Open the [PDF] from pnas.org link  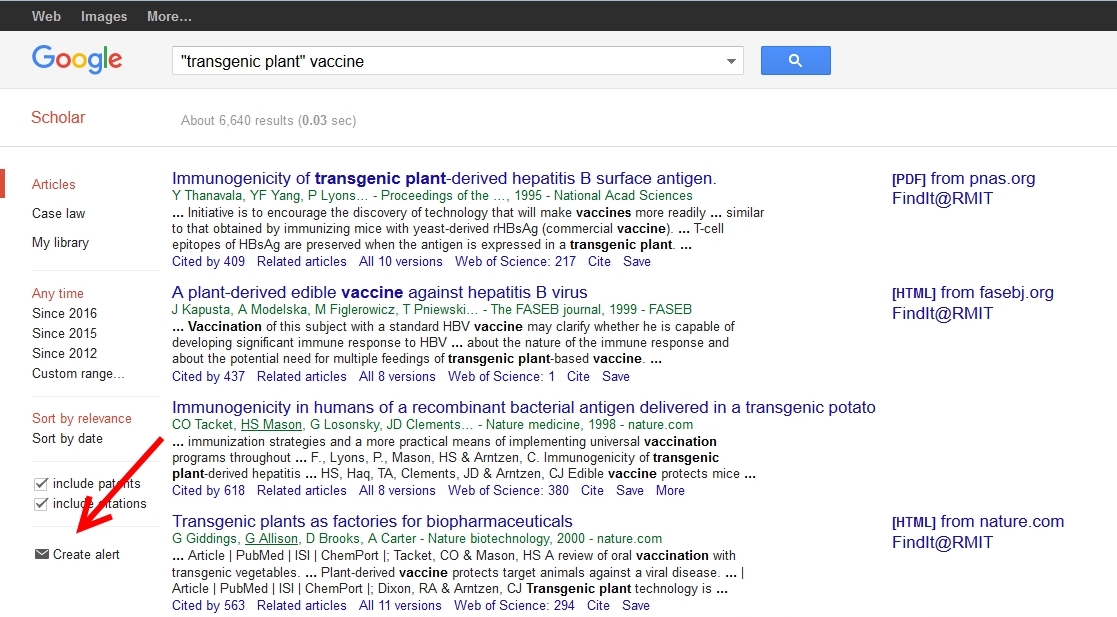(x=964, y=179)
